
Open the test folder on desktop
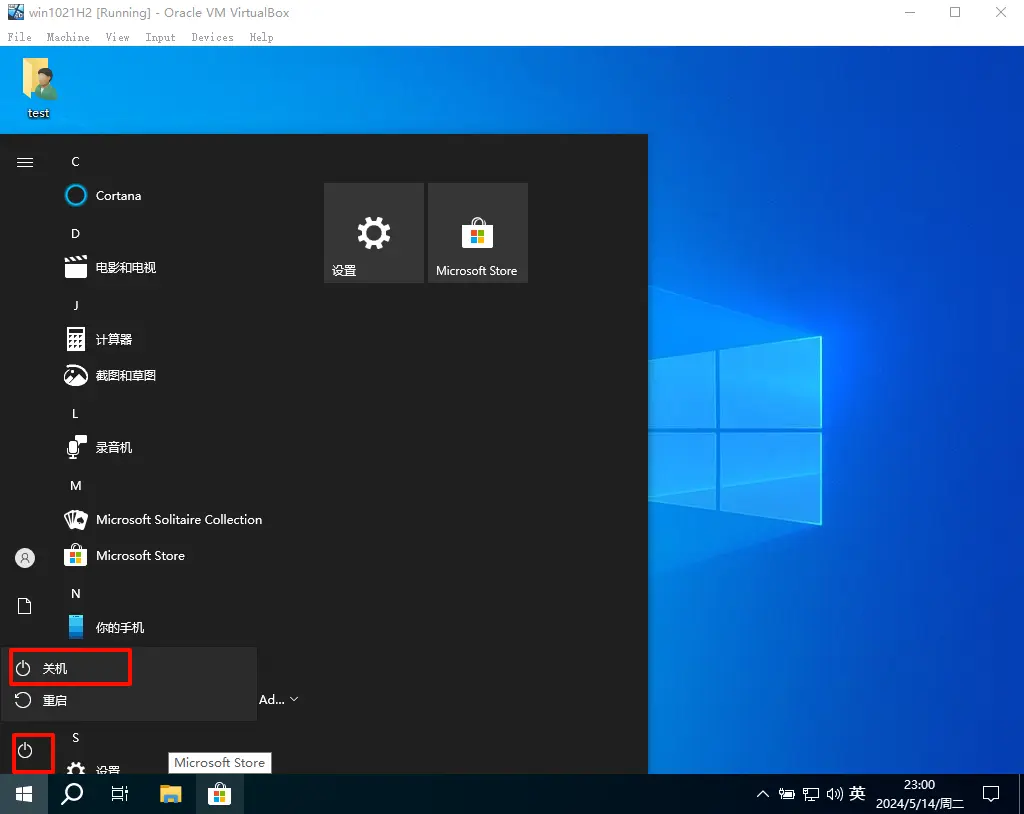click(x=39, y=88)
